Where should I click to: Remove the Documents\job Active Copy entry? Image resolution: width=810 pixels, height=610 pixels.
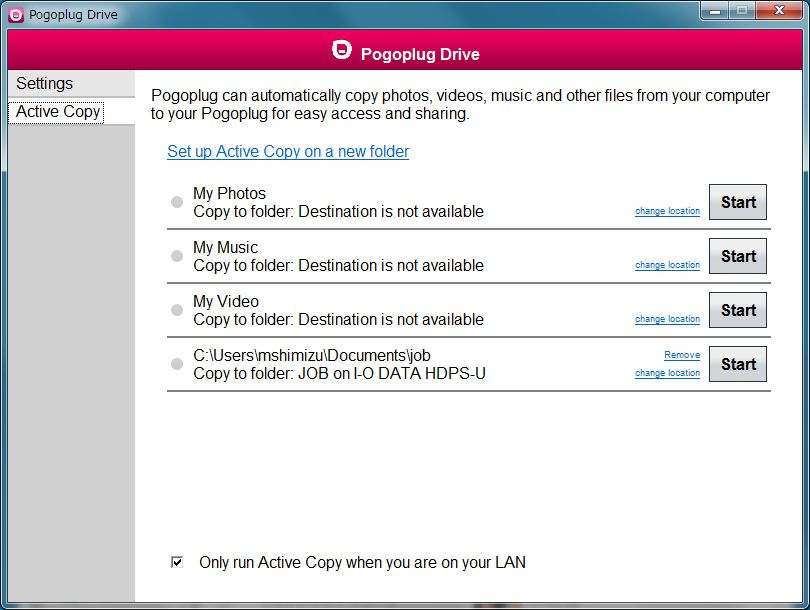point(682,355)
